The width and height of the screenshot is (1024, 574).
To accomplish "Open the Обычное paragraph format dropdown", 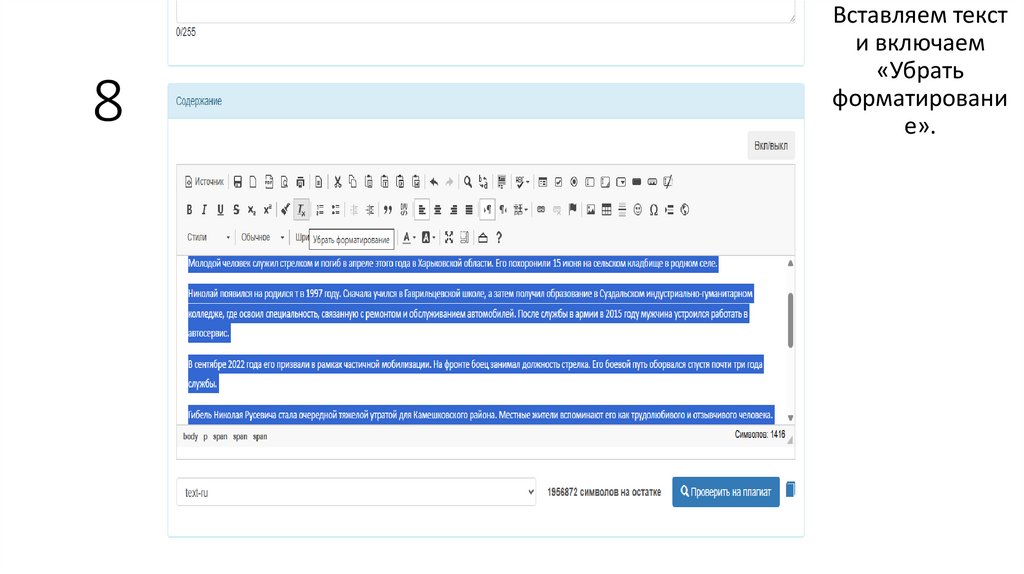I will (x=263, y=238).
